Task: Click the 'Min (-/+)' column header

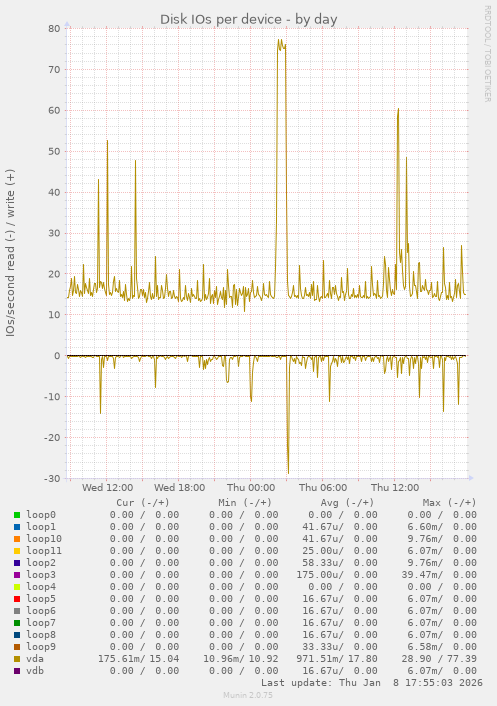Action: point(245,502)
